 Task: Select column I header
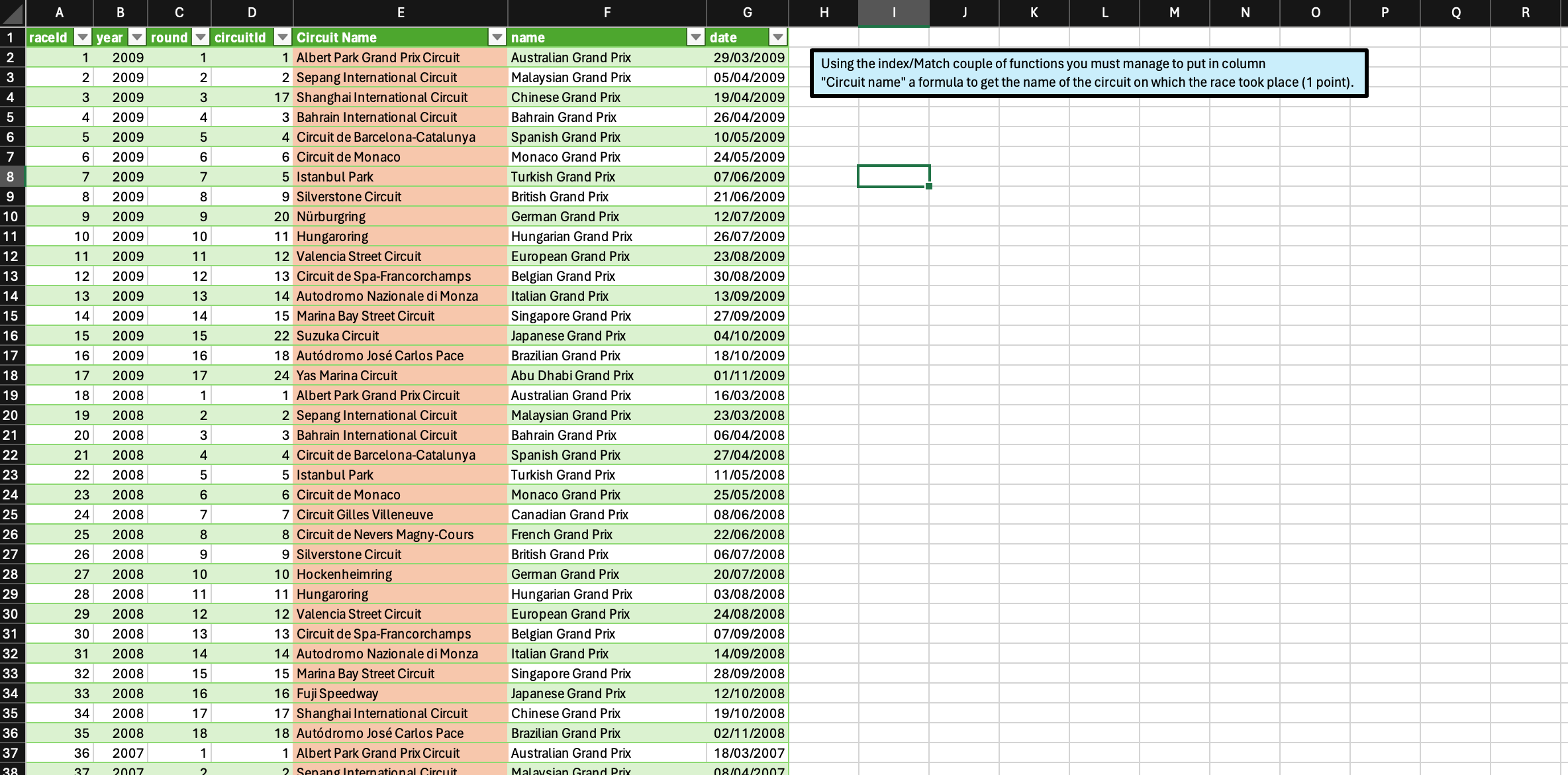pyautogui.click(x=893, y=13)
